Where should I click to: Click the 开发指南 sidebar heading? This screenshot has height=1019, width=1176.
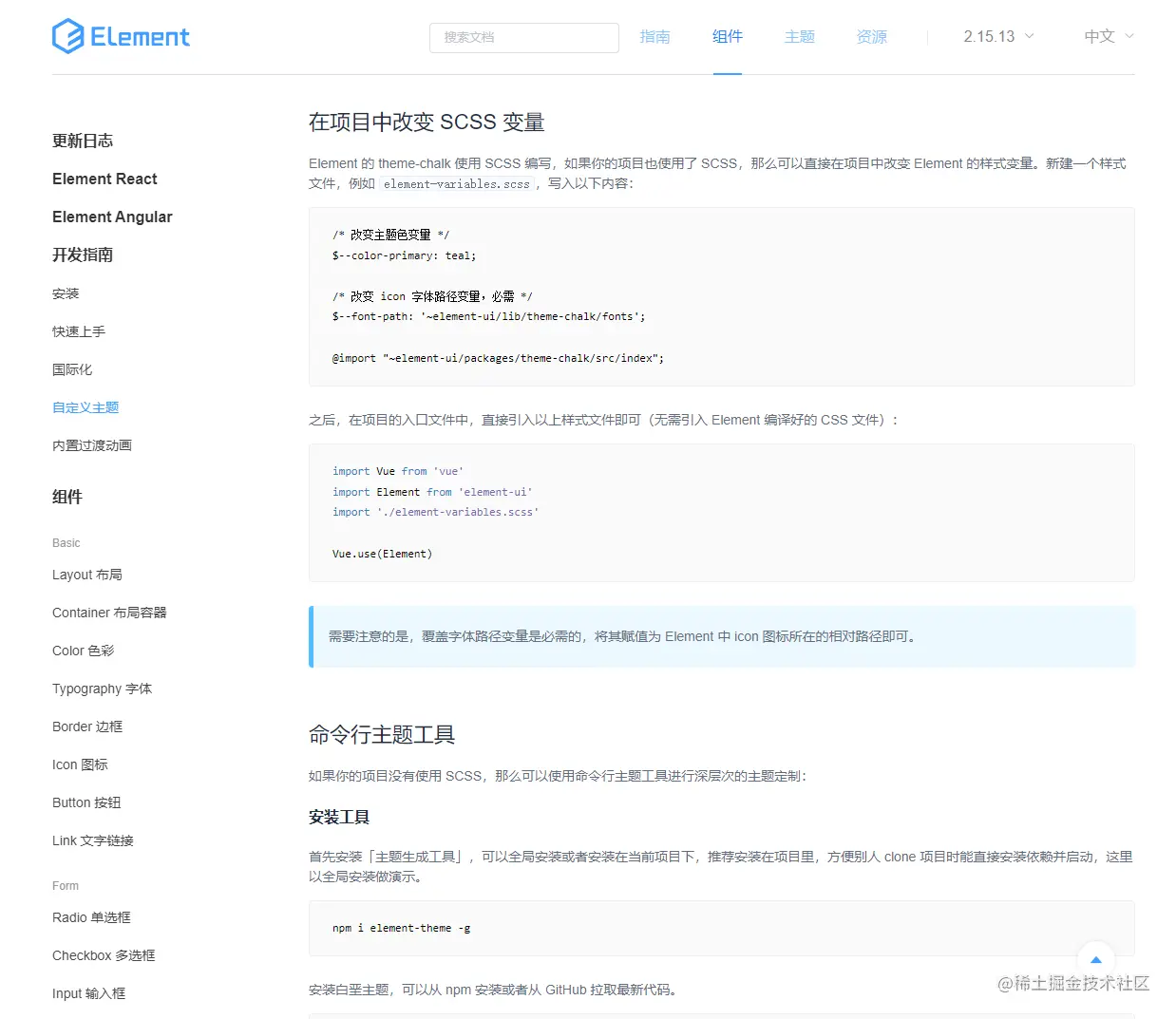point(83,255)
